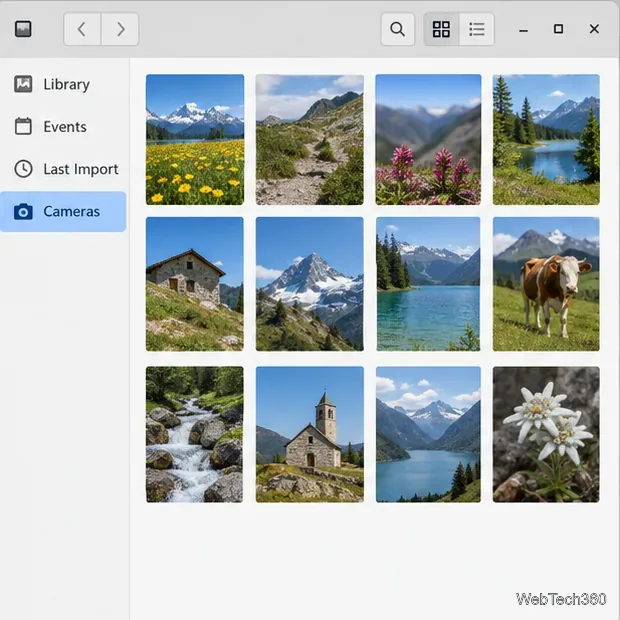Open the Last Import section

coord(63,169)
